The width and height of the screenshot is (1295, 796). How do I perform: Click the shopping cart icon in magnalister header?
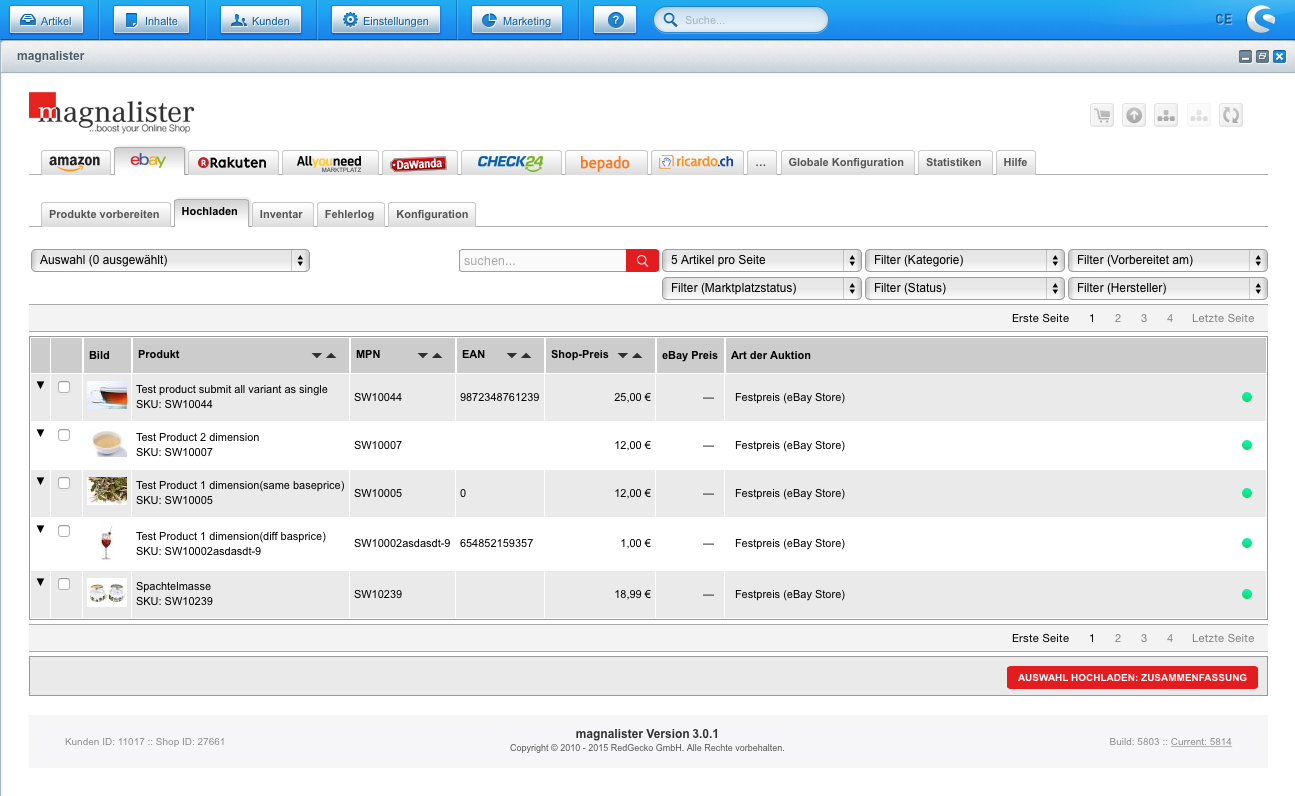point(1102,115)
